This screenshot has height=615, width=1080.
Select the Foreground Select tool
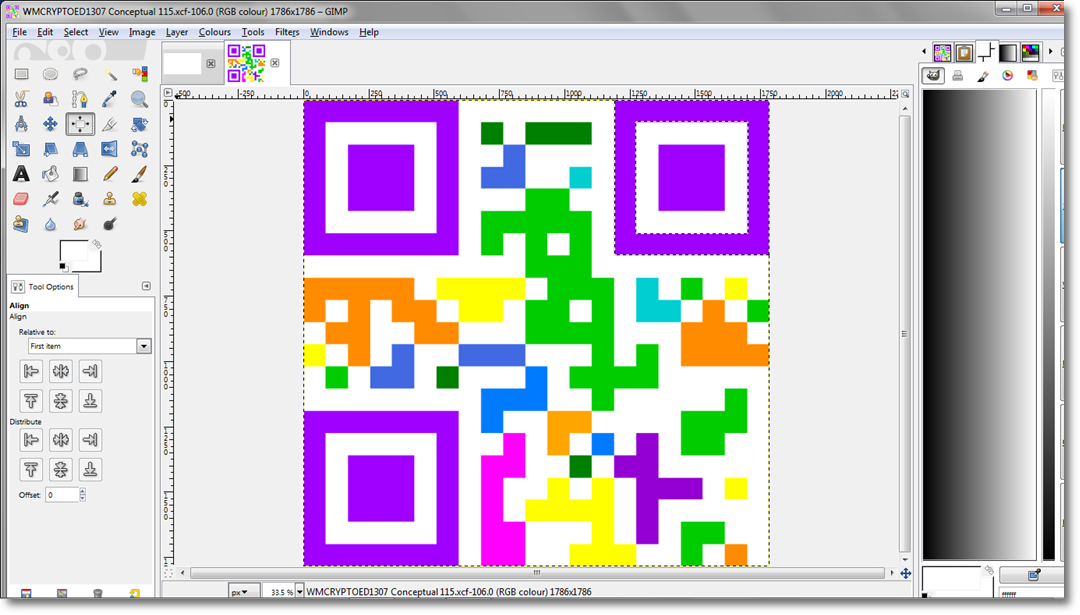pyautogui.click(x=50, y=99)
